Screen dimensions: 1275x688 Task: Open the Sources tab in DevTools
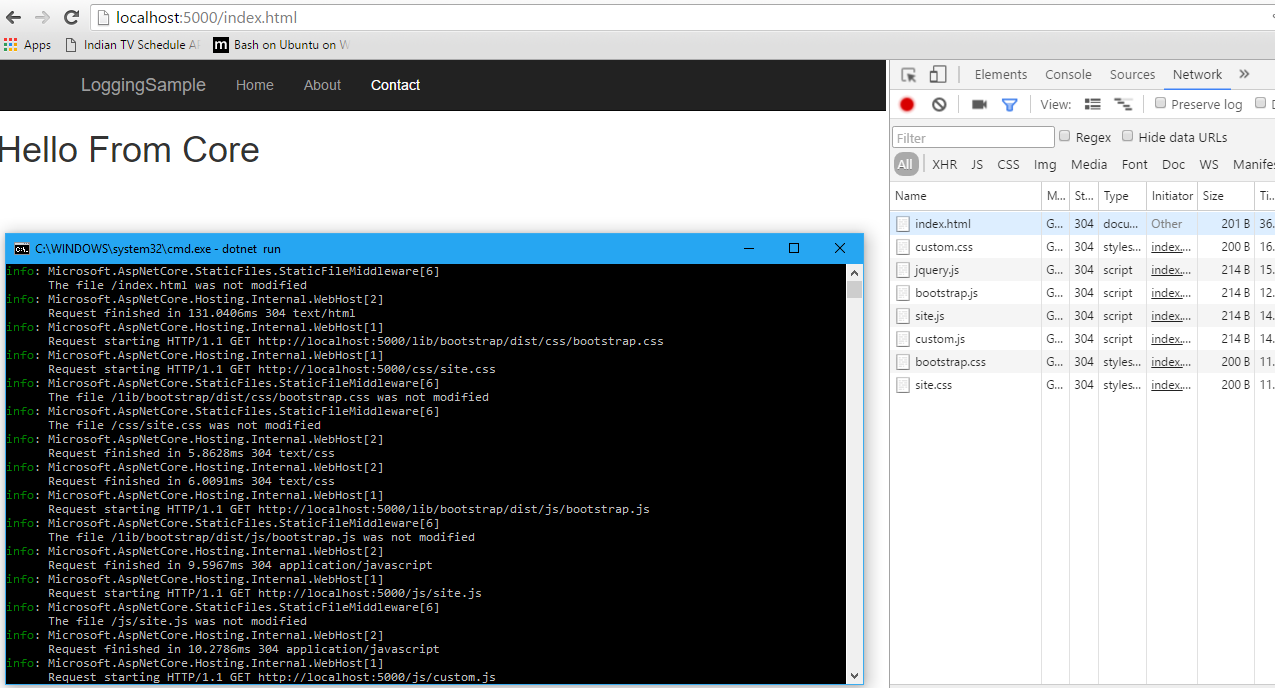click(1132, 75)
